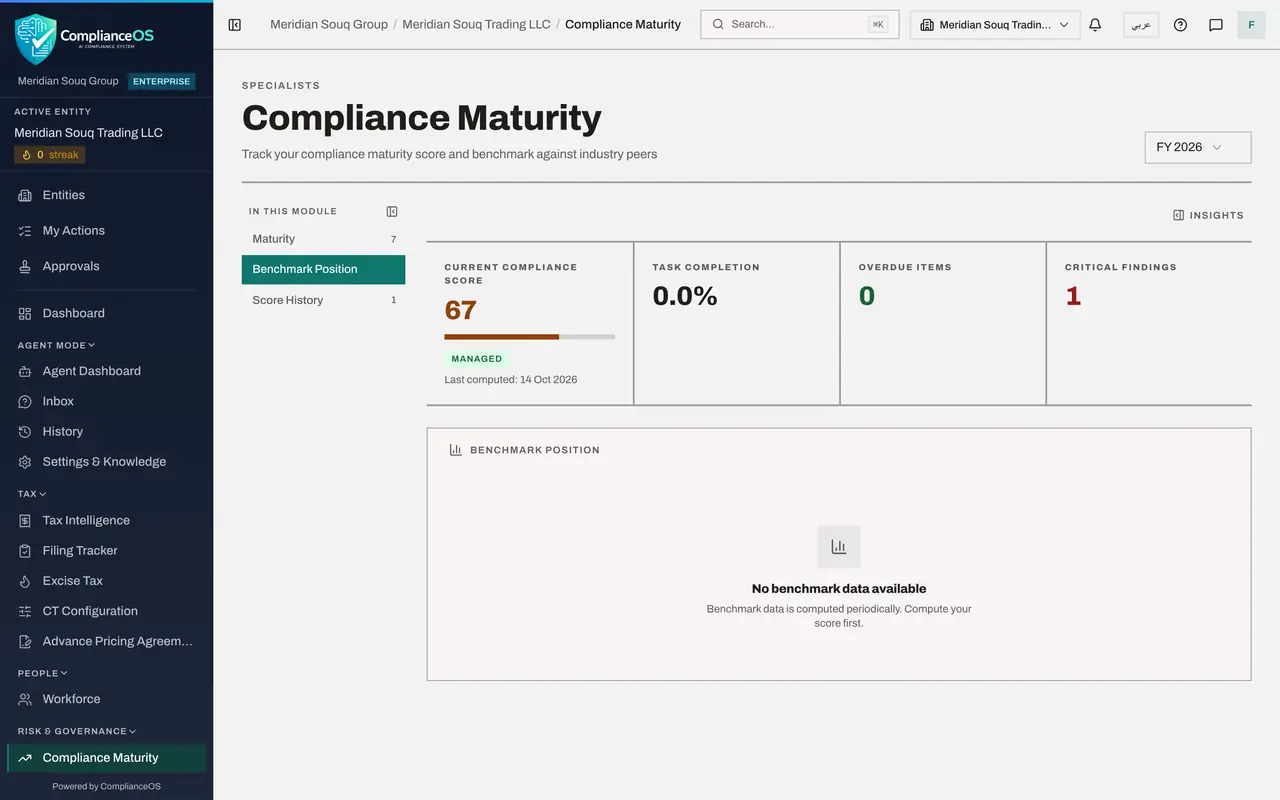Viewport: 1280px width, 800px height.
Task: Click the Agent Dashboard robot icon
Action: pyautogui.click(x=25, y=372)
